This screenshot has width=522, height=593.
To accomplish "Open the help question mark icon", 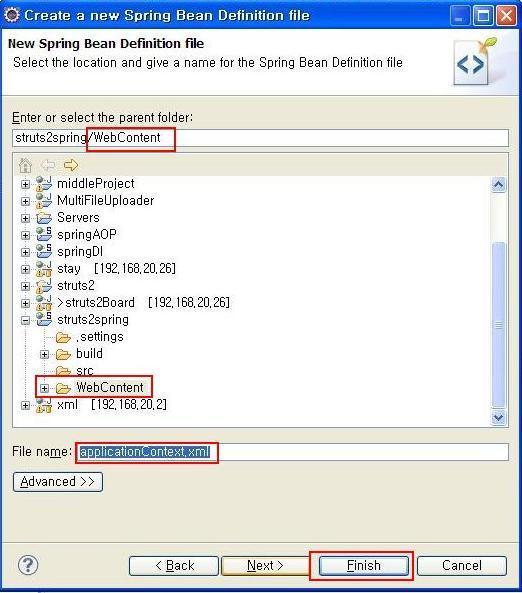I will [28, 565].
